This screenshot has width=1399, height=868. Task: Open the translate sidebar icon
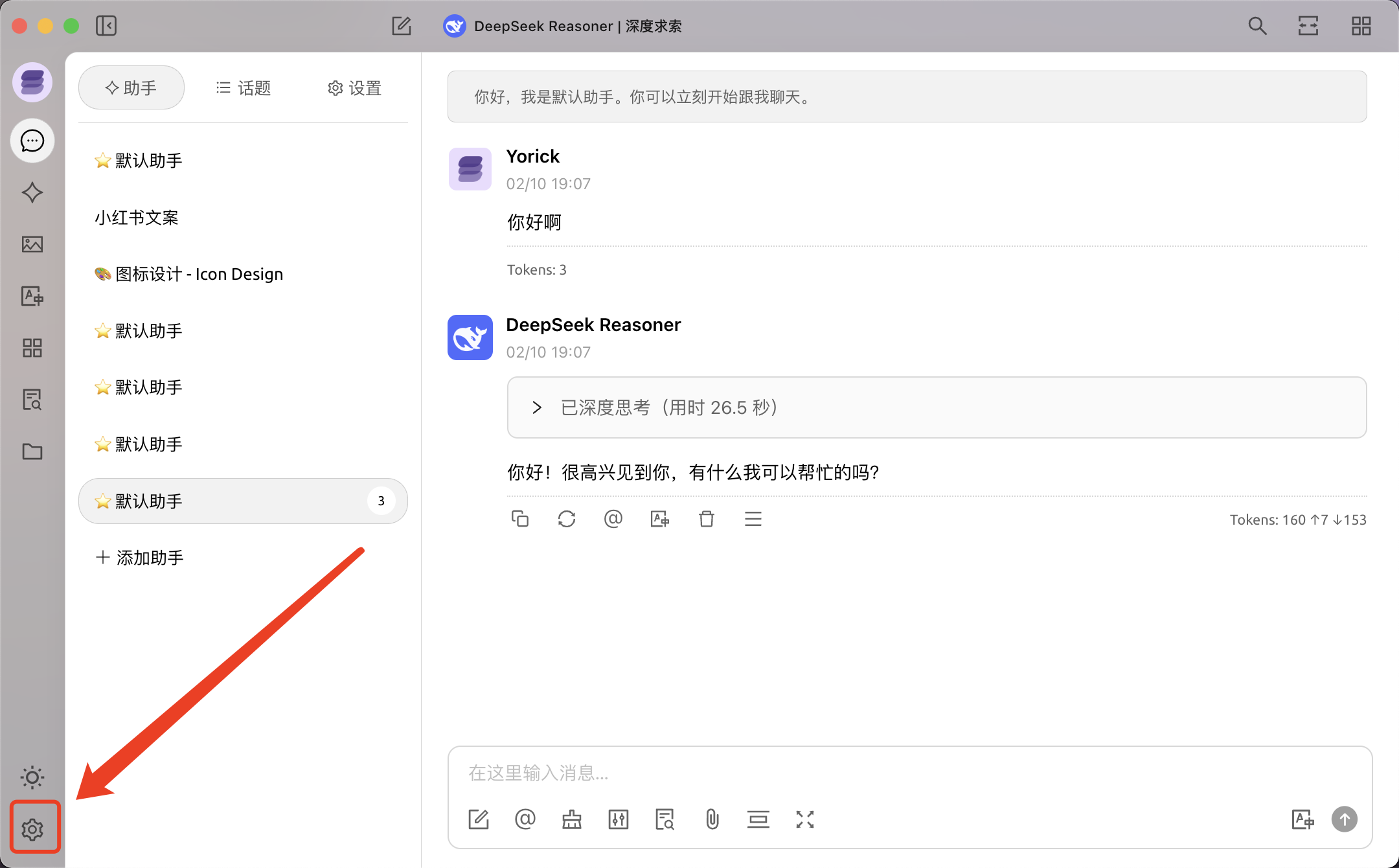[x=32, y=296]
